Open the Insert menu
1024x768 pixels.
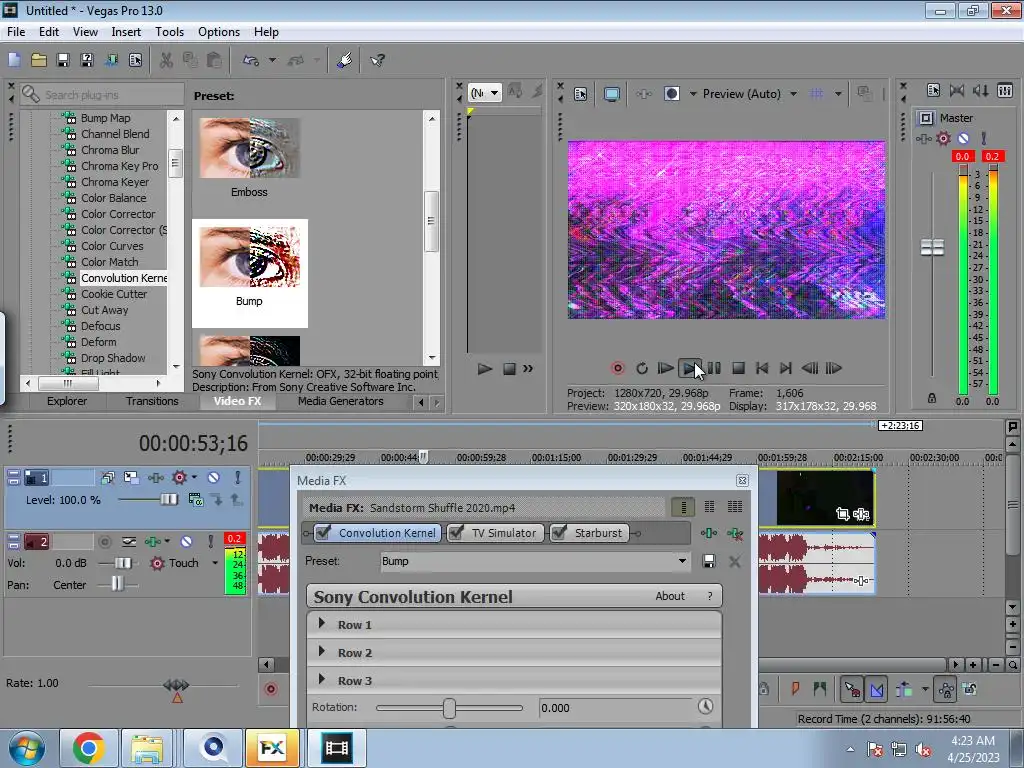126,32
